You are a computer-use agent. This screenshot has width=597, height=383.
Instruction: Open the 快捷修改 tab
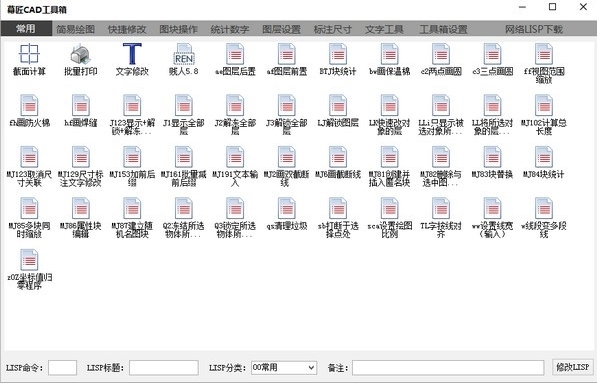(127, 29)
